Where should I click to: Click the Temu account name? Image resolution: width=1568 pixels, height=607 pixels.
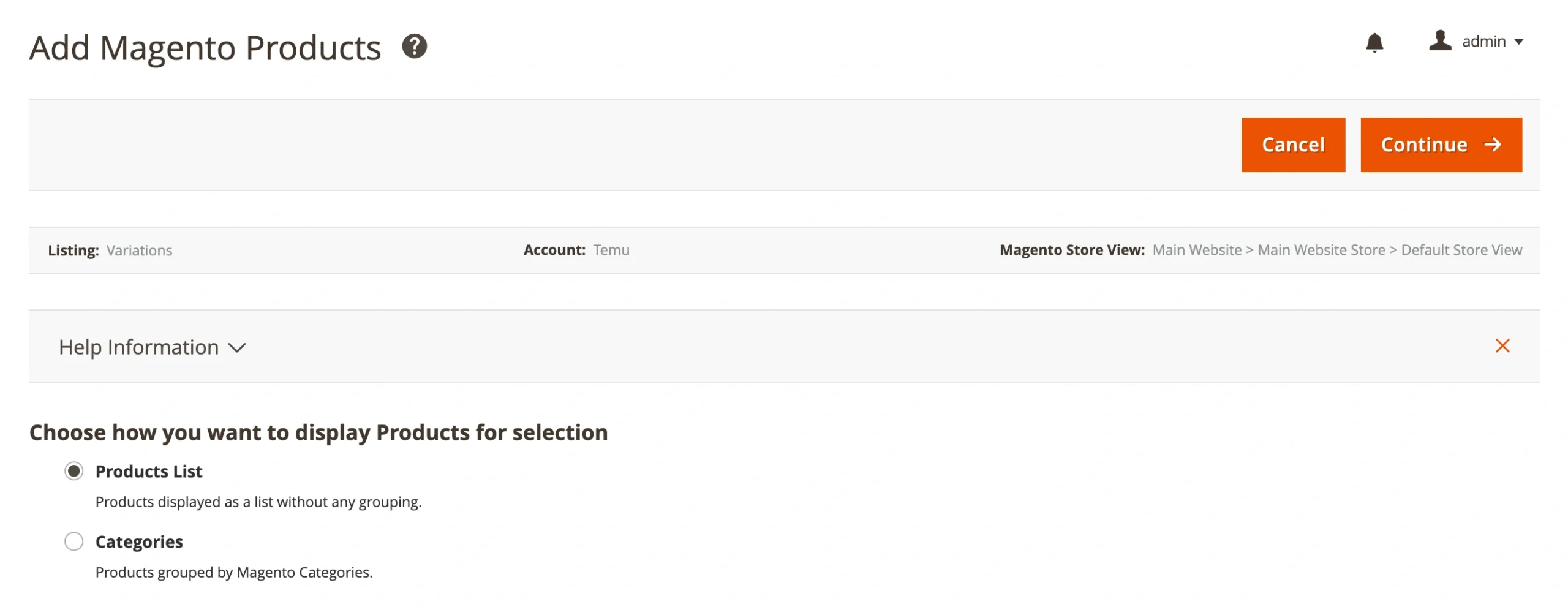coord(611,250)
